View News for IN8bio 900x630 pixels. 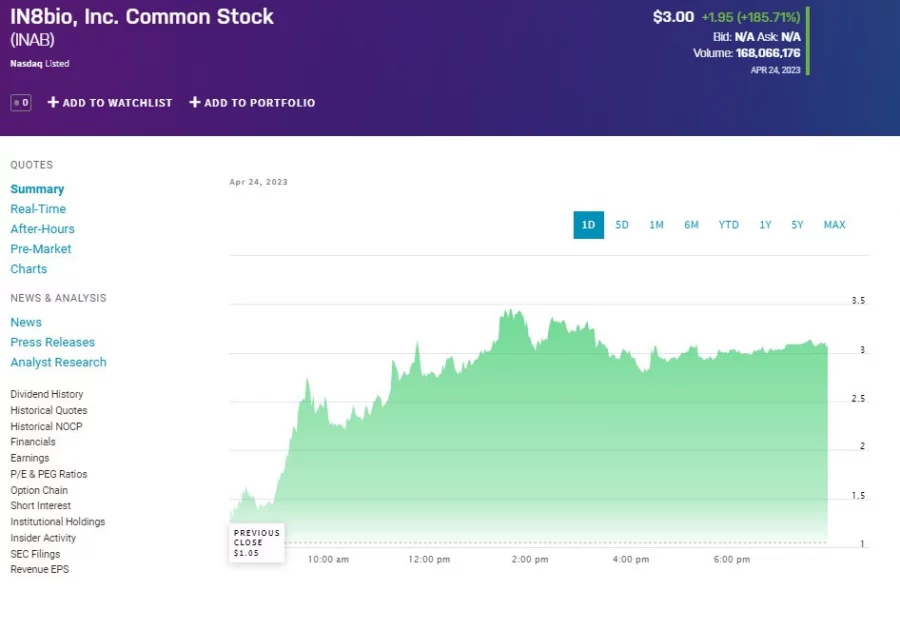(x=26, y=322)
